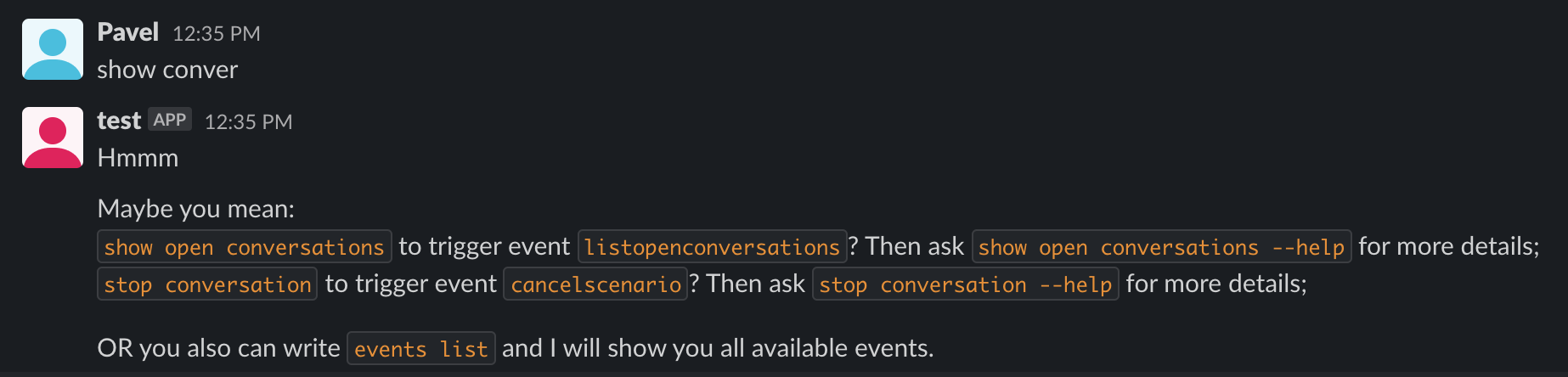Click 'stop conversation --help' code snippet

coord(965,284)
